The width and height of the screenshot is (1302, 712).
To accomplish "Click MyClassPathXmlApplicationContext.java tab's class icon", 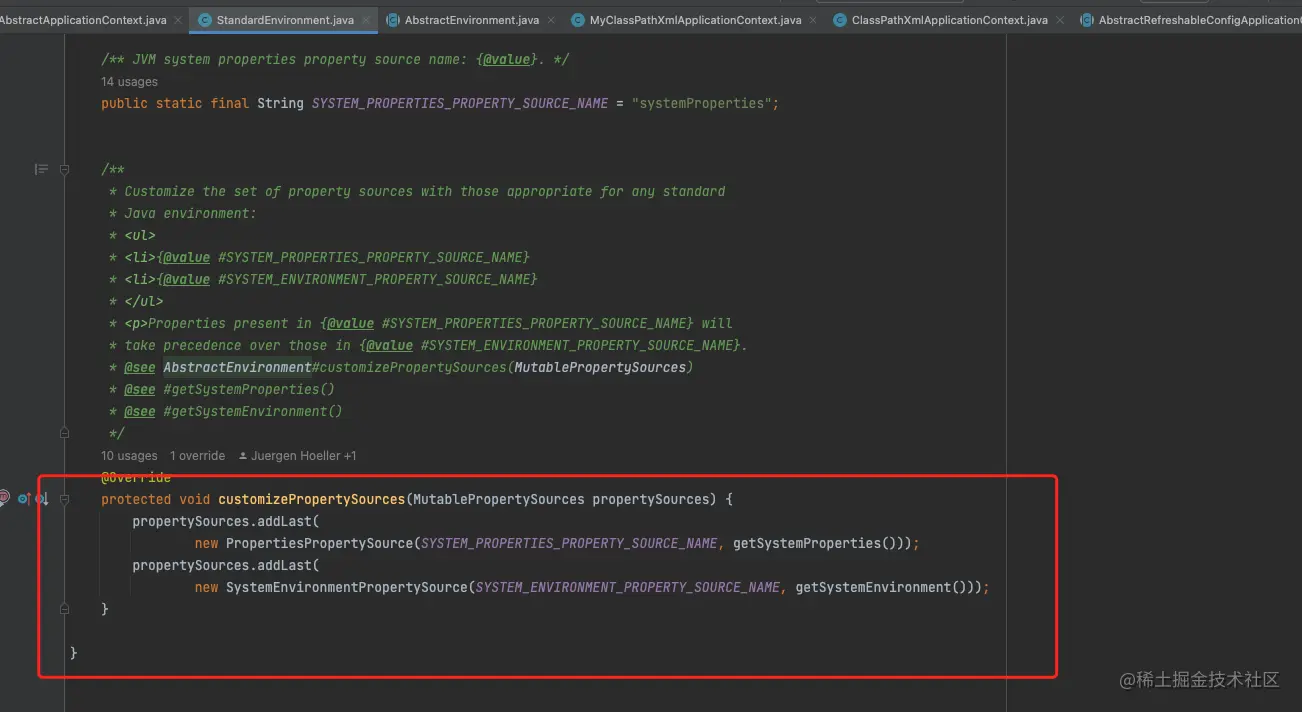I will click(578, 20).
